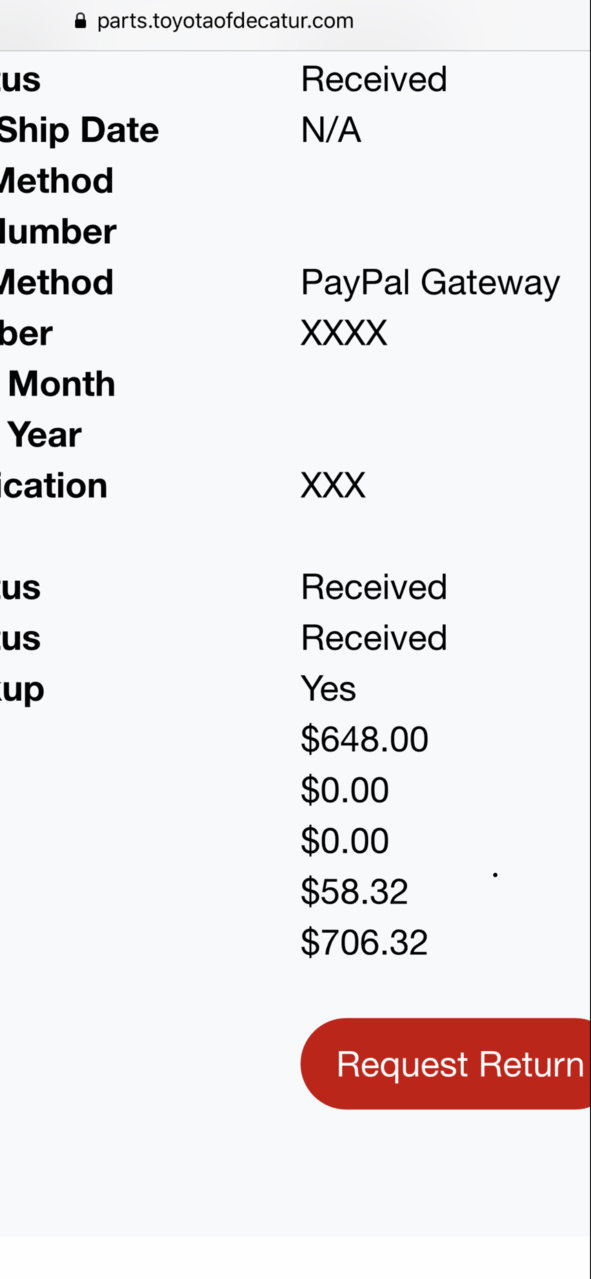The image size is (591, 1279).
Task: Select the XXX verification value
Action: coord(333,485)
